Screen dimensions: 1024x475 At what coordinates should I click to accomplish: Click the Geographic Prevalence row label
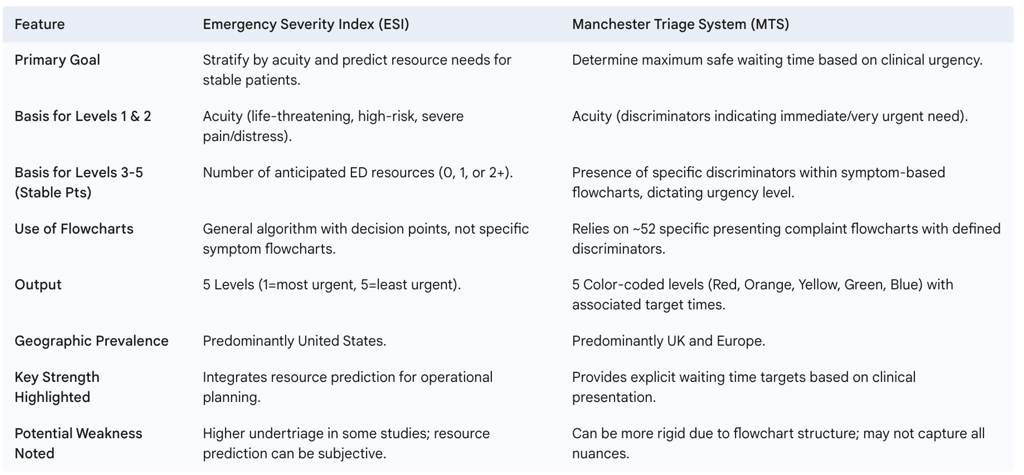(x=91, y=341)
